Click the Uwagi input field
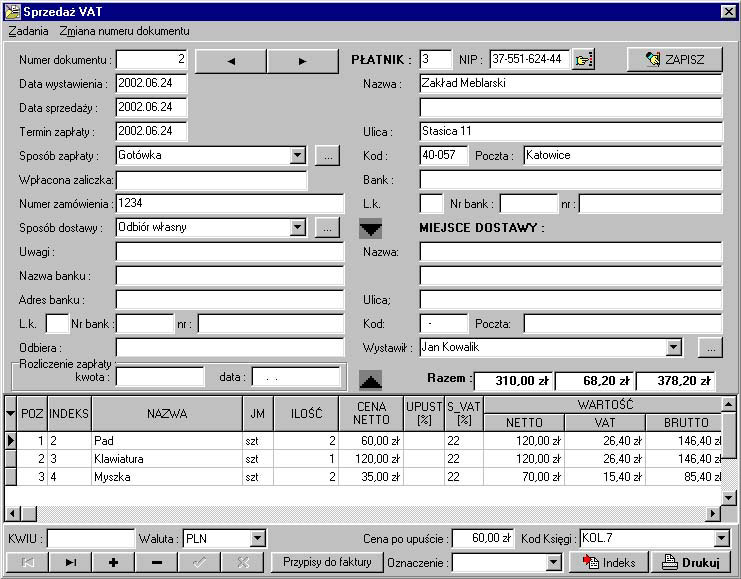741x579 pixels. click(230, 252)
